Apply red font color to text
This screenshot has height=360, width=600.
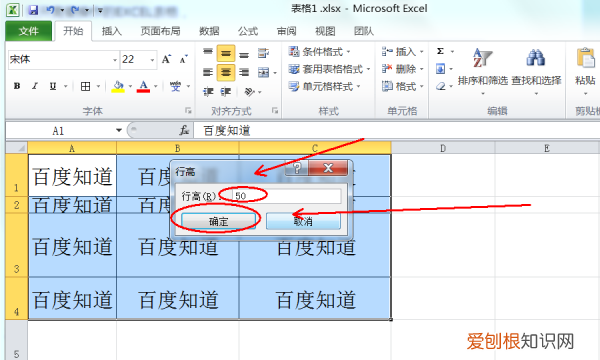(x=143, y=86)
